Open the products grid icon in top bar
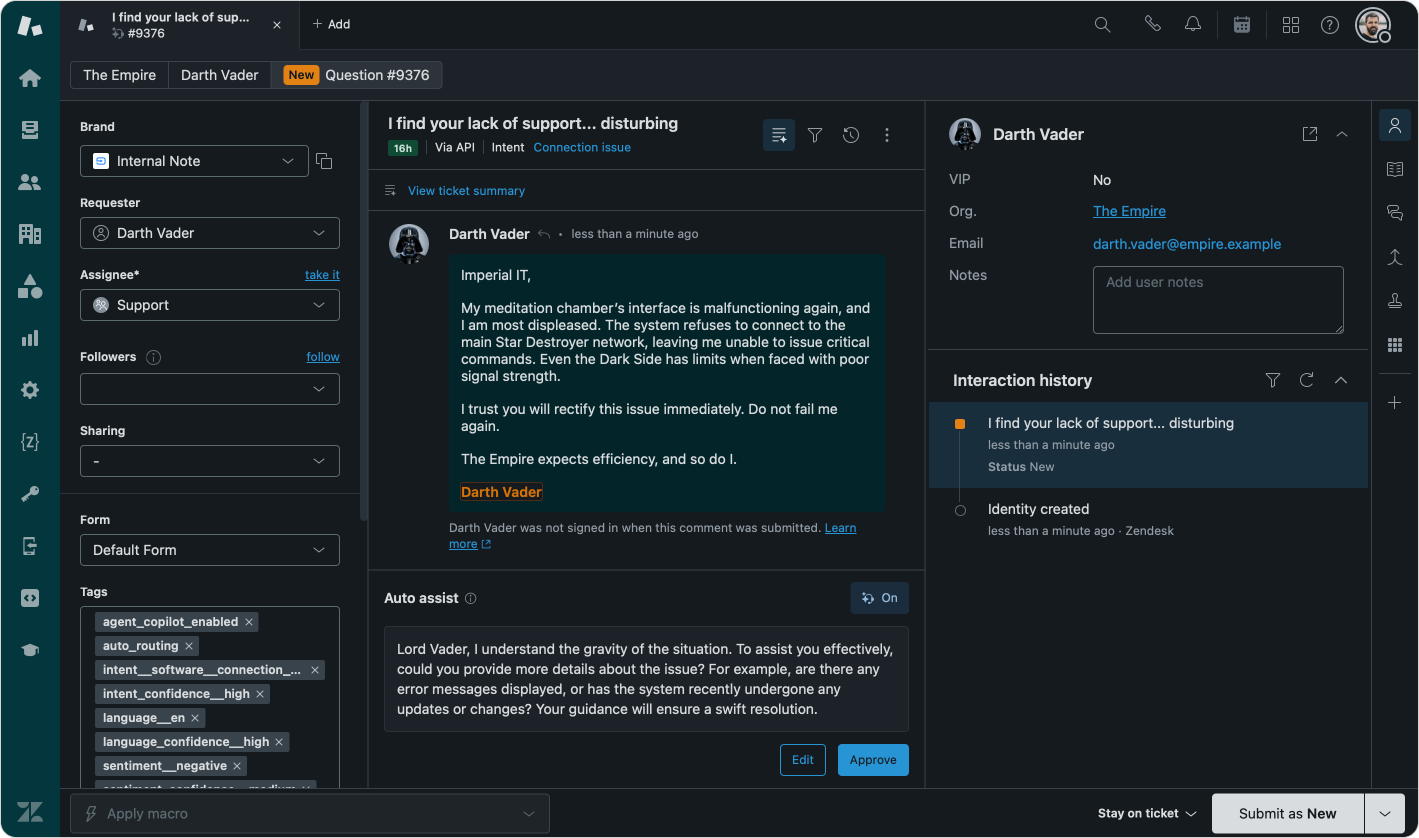1419x838 pixels. click(x=1291, y=25)
